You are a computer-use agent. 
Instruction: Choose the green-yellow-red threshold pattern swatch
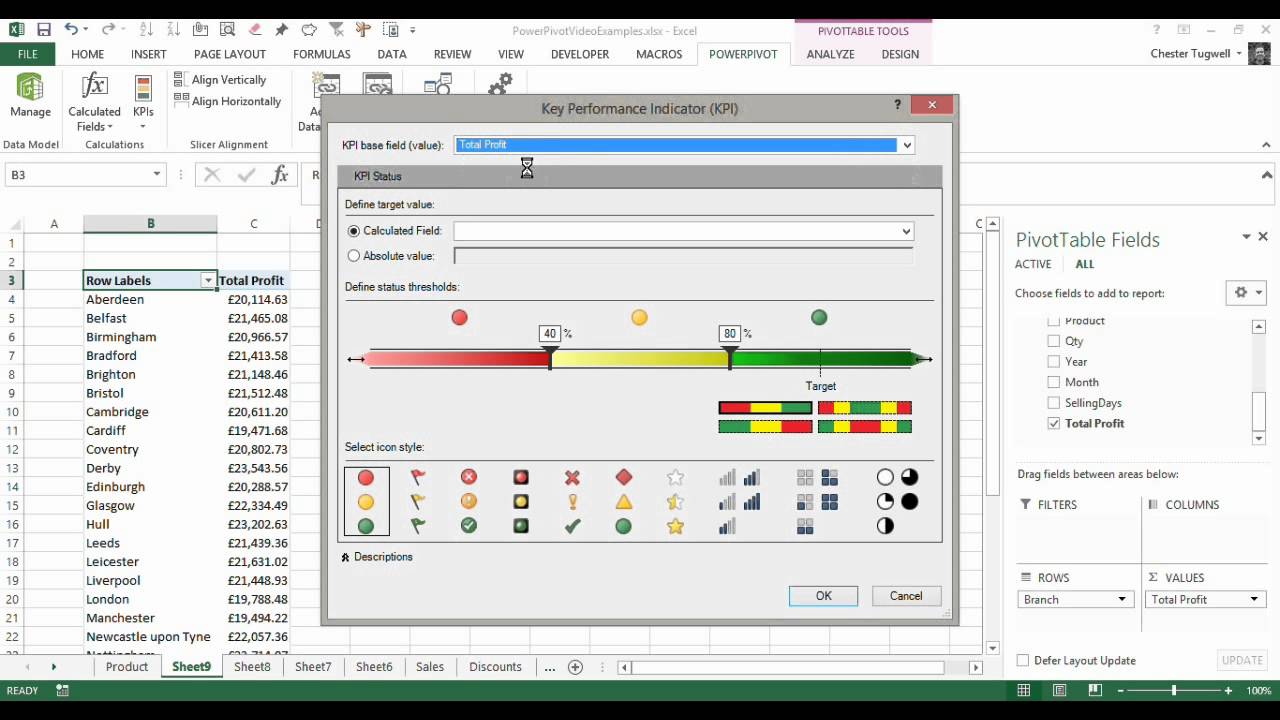765,427
